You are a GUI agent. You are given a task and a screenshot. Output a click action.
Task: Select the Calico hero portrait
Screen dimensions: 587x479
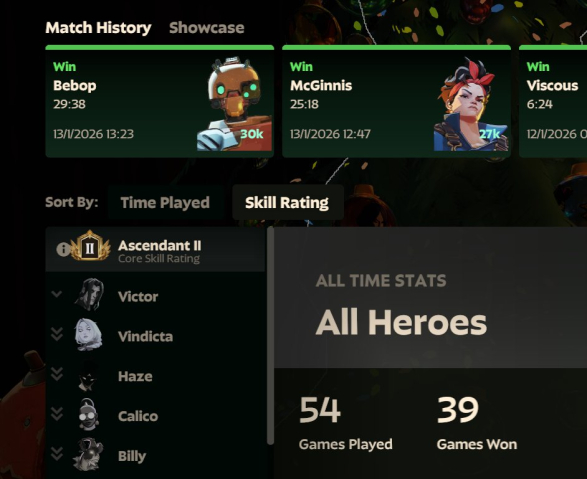pyautogui.click(x=88, y=415)
